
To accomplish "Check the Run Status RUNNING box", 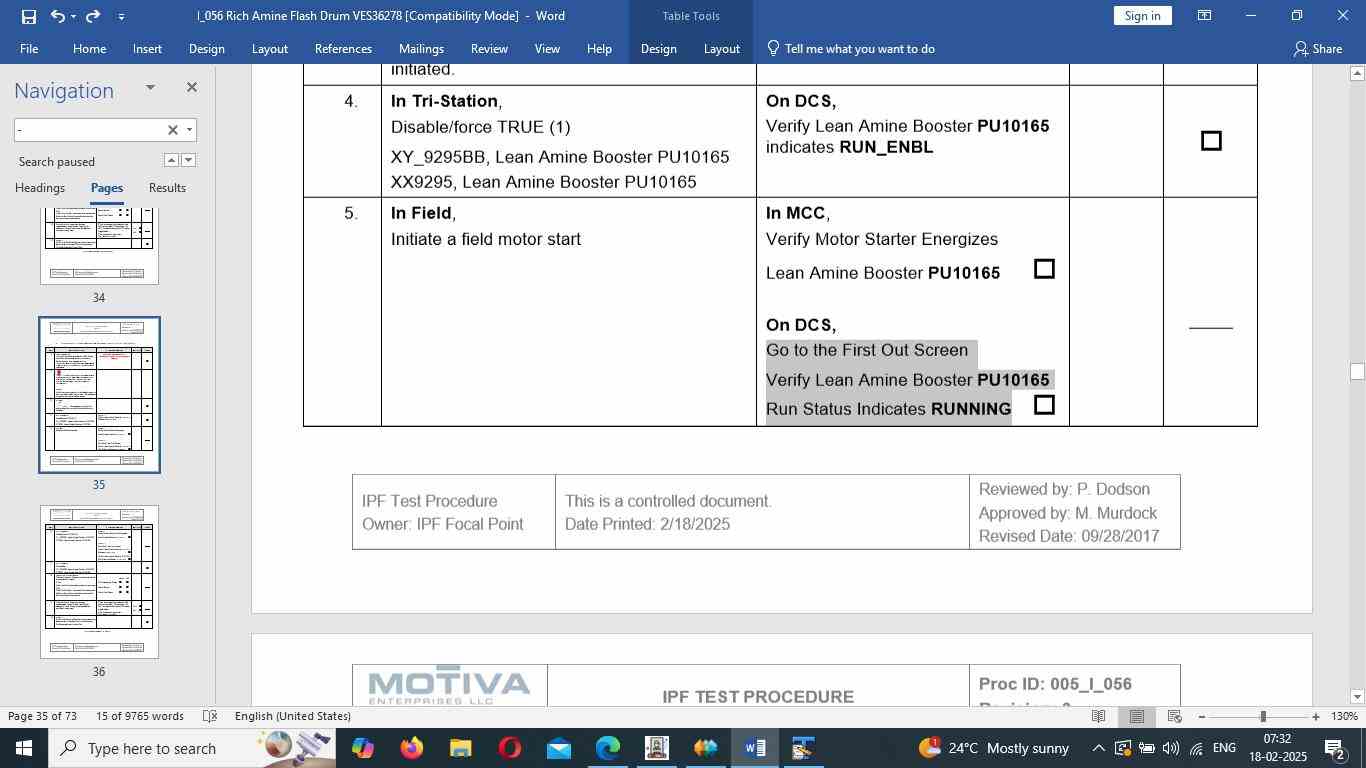I will point(1044,405).
